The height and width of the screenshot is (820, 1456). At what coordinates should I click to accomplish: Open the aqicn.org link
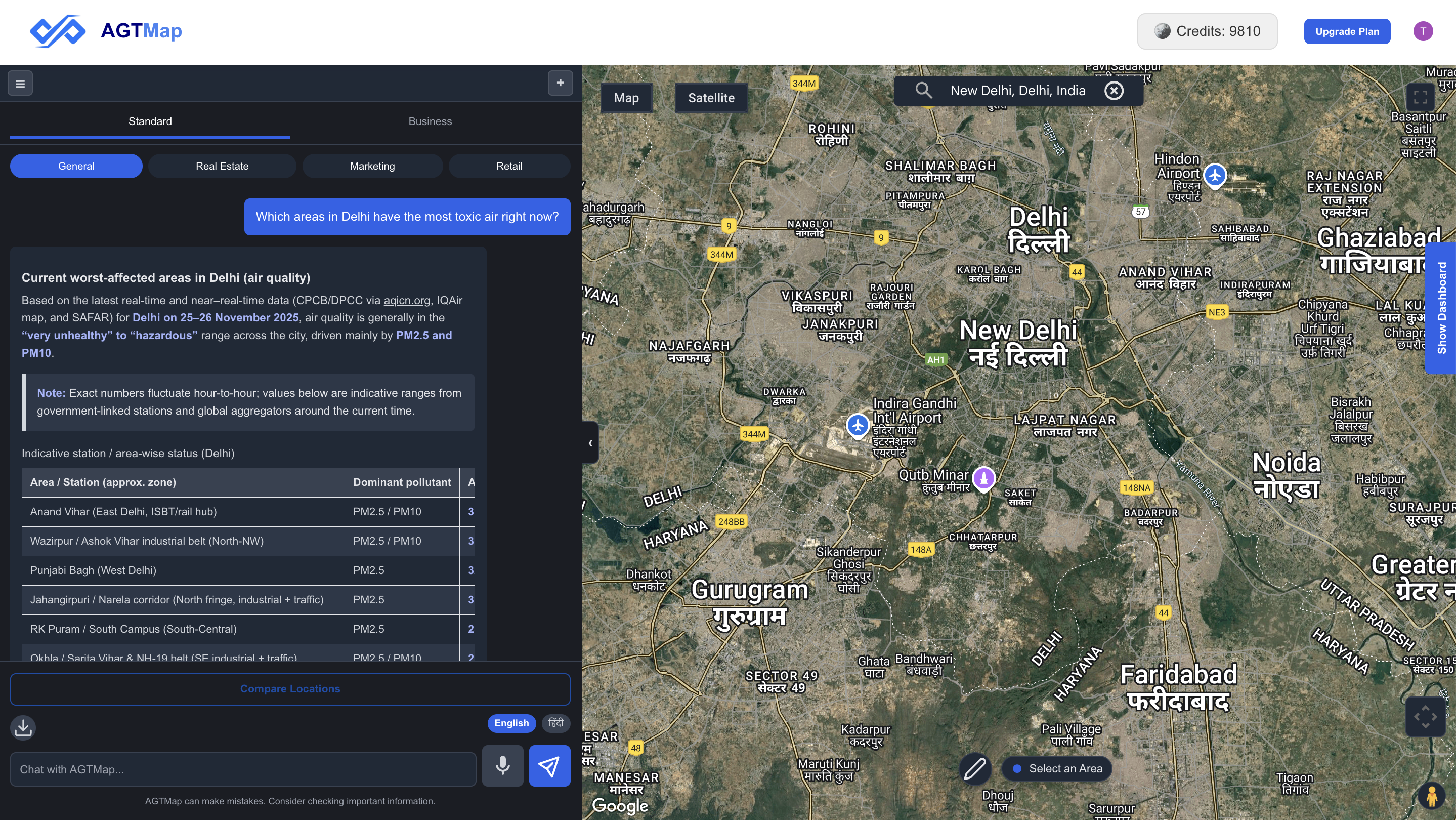(407, 300)
